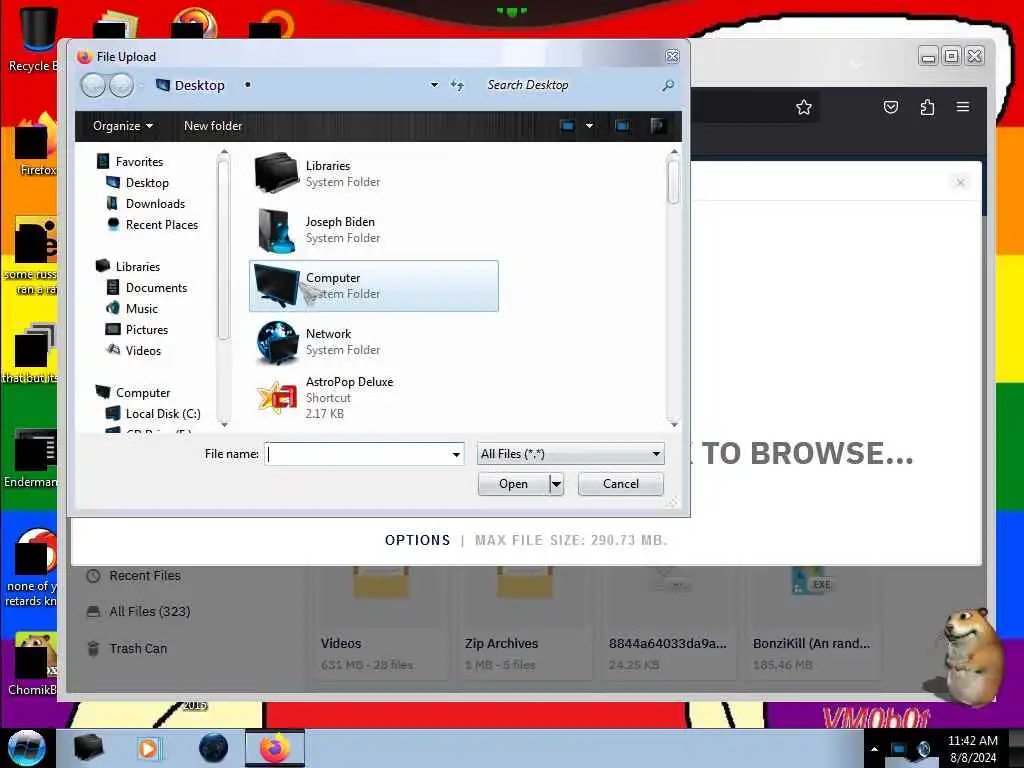Toggle the preview pane icon

point(622,125)
